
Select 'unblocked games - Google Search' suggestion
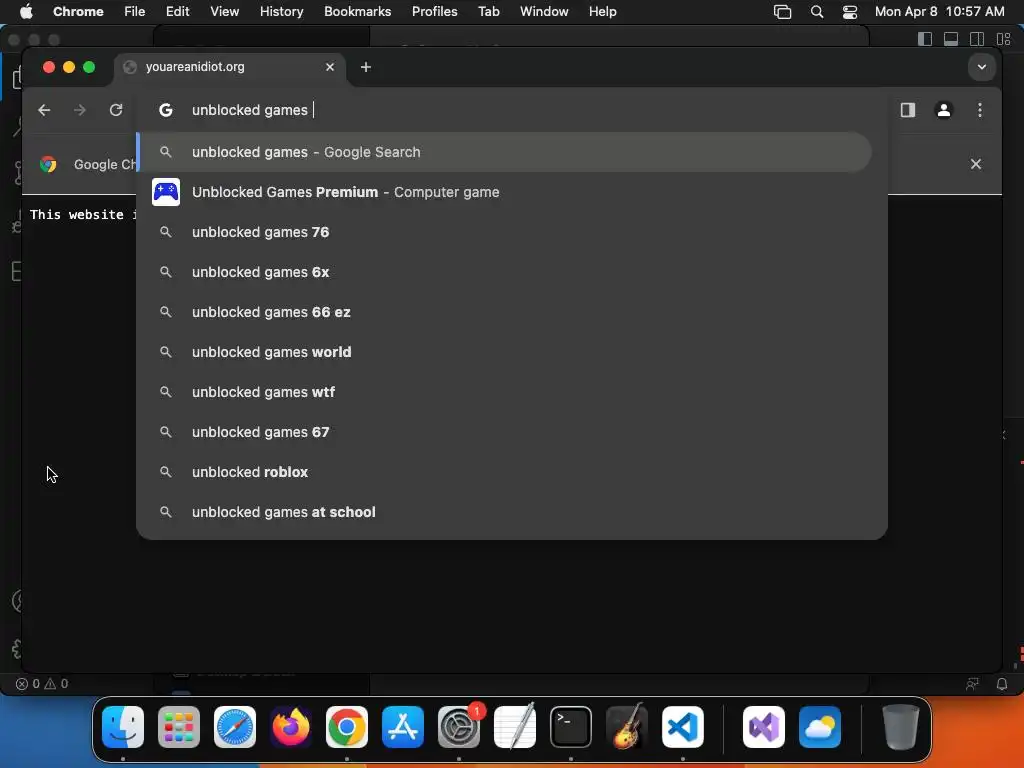click(504, 152)
